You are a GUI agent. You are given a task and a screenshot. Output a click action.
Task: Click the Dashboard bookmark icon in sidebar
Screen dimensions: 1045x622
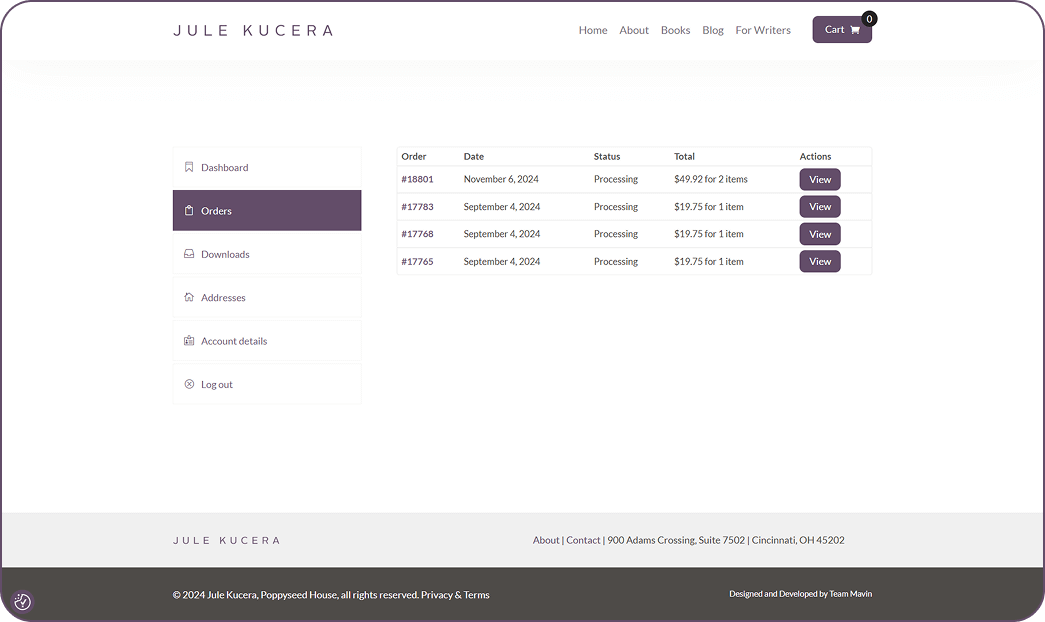[189, 167]
